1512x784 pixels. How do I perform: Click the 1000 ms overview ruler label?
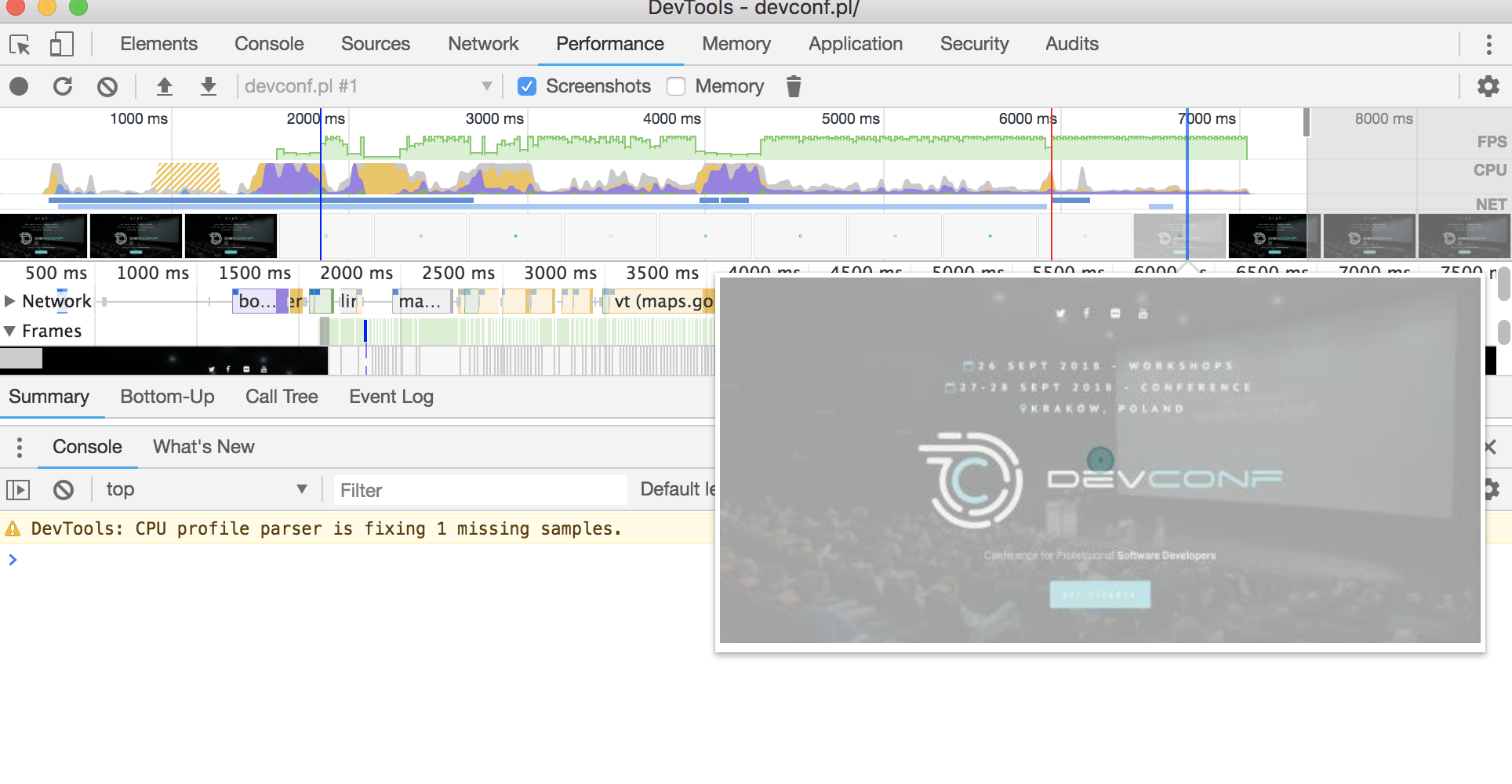[x=139, y=118]
